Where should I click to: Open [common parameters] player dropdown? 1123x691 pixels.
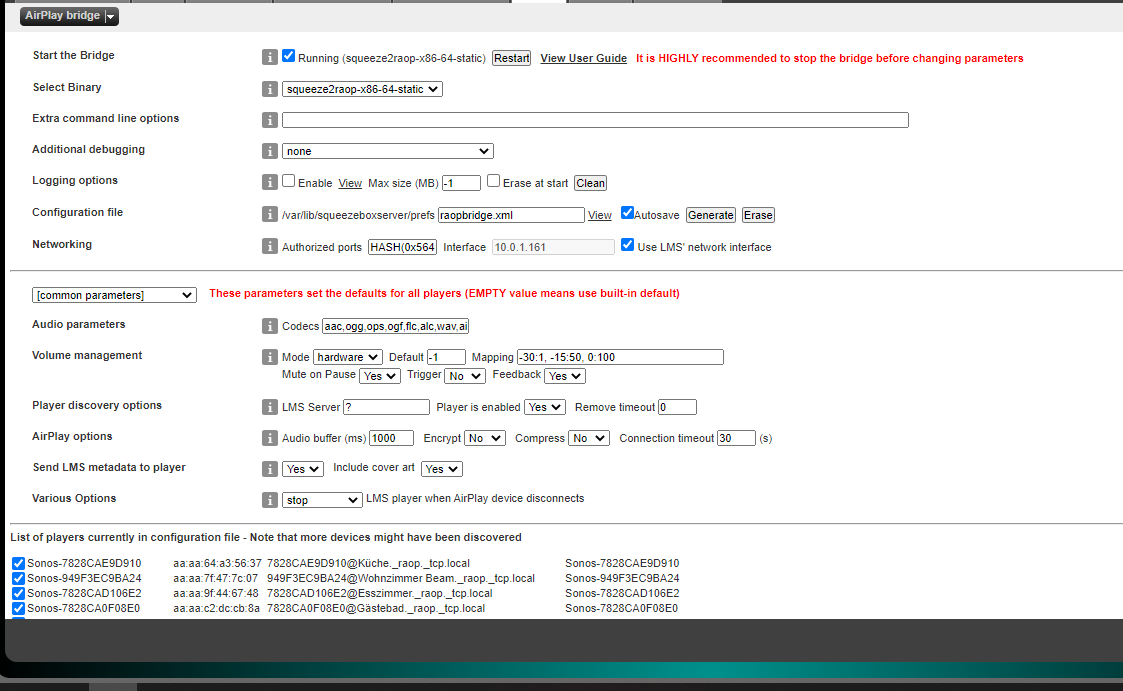[x=115, y=295]
